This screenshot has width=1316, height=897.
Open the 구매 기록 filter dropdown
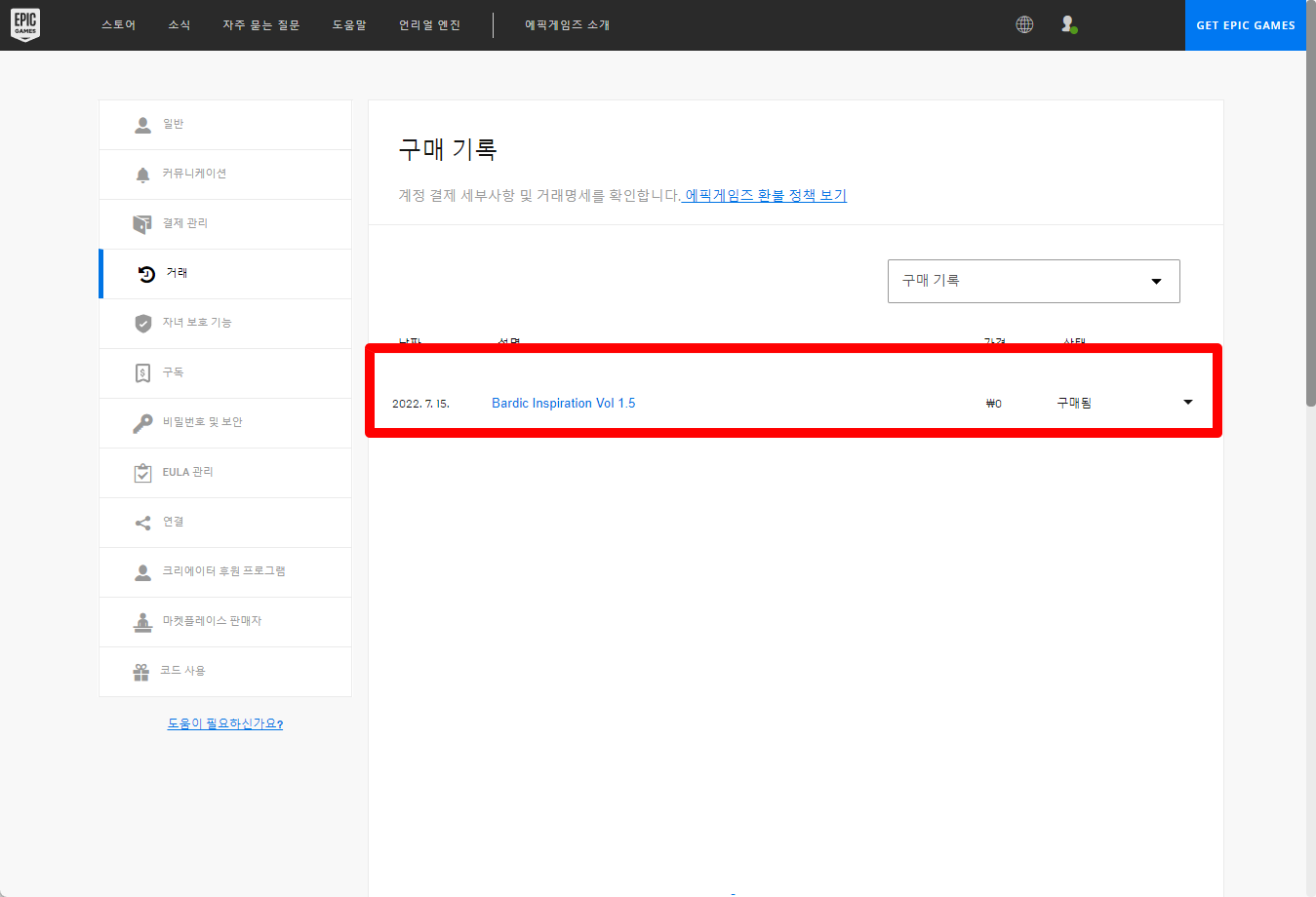[1033, 281]
